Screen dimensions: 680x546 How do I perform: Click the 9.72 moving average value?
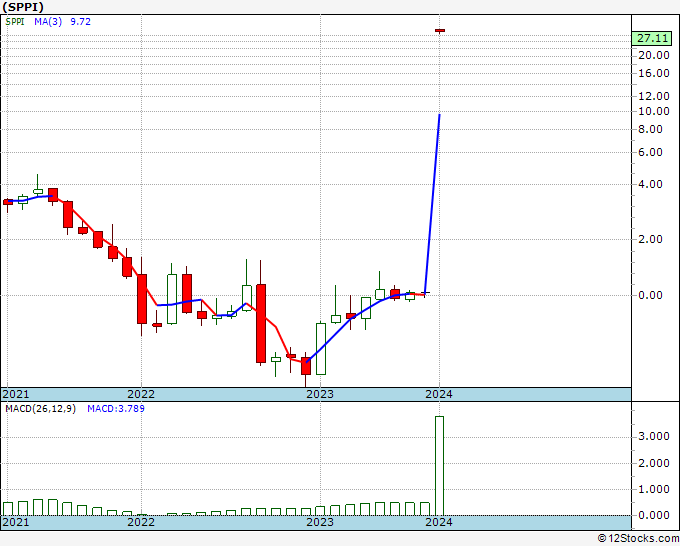click(x=81, y=22)
